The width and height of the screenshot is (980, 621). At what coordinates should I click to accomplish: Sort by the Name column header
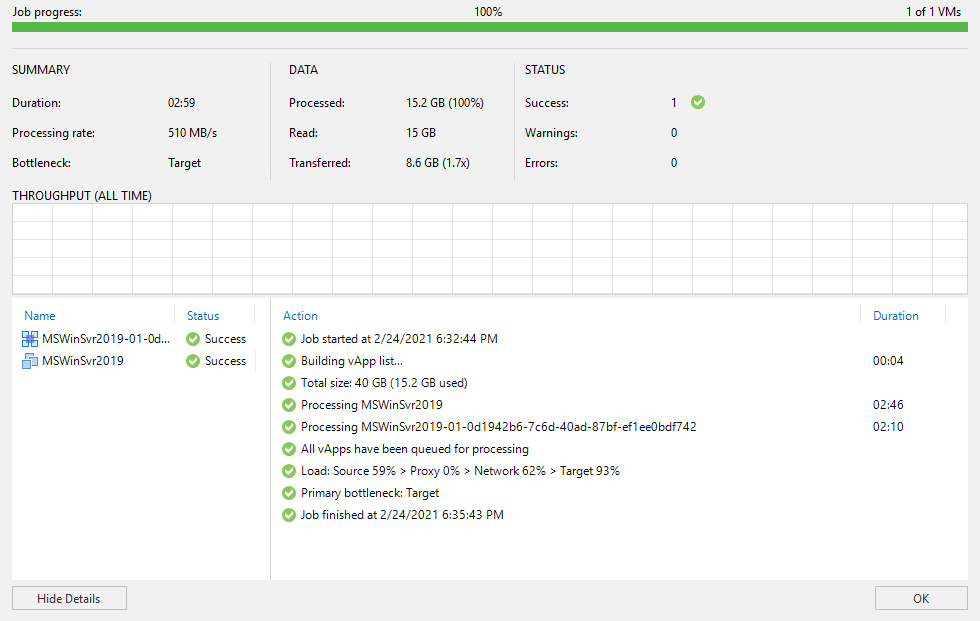point(40,315)
